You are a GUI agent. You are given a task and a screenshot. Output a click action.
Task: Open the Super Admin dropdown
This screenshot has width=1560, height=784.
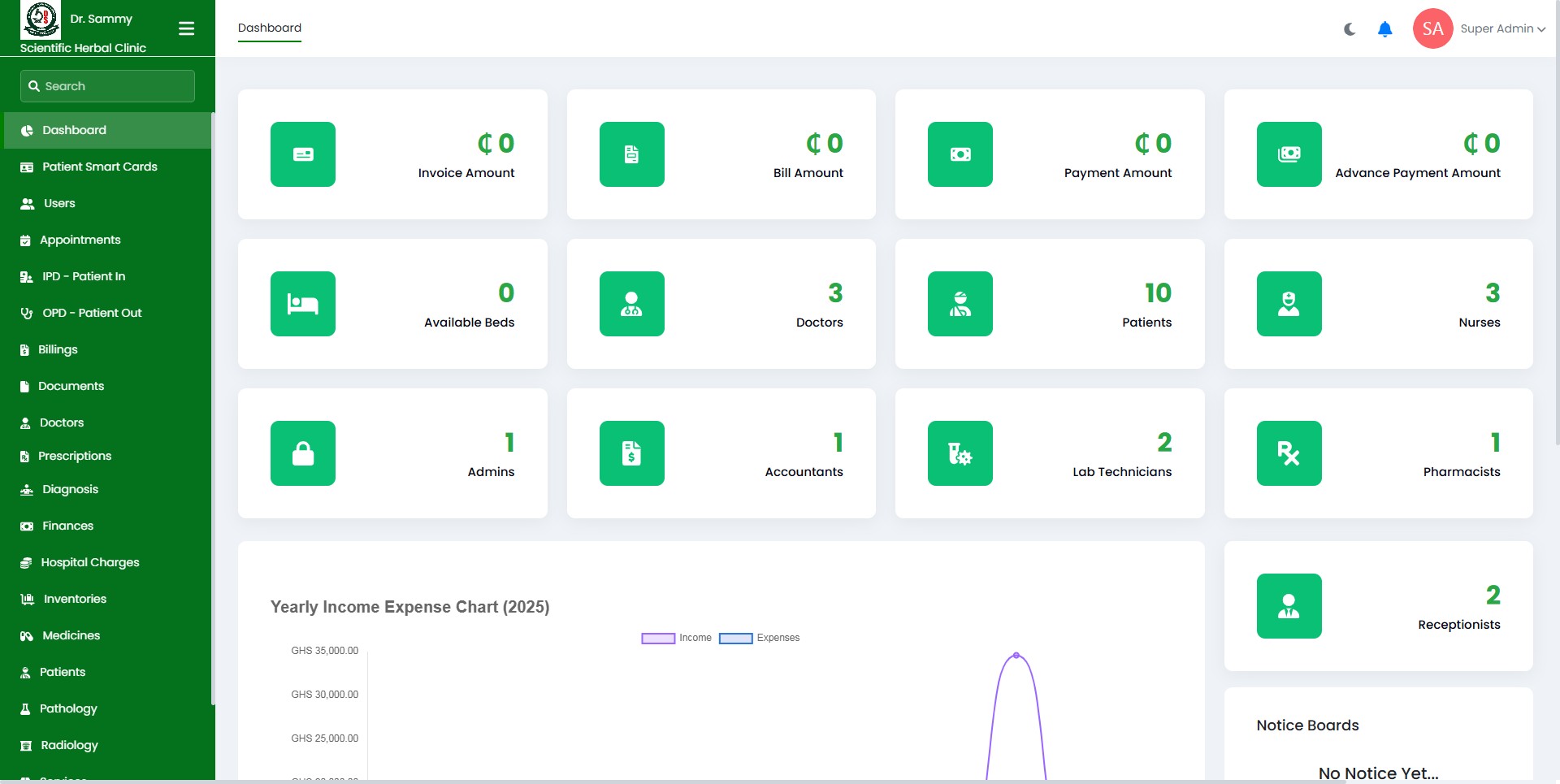coord(1502,28)
